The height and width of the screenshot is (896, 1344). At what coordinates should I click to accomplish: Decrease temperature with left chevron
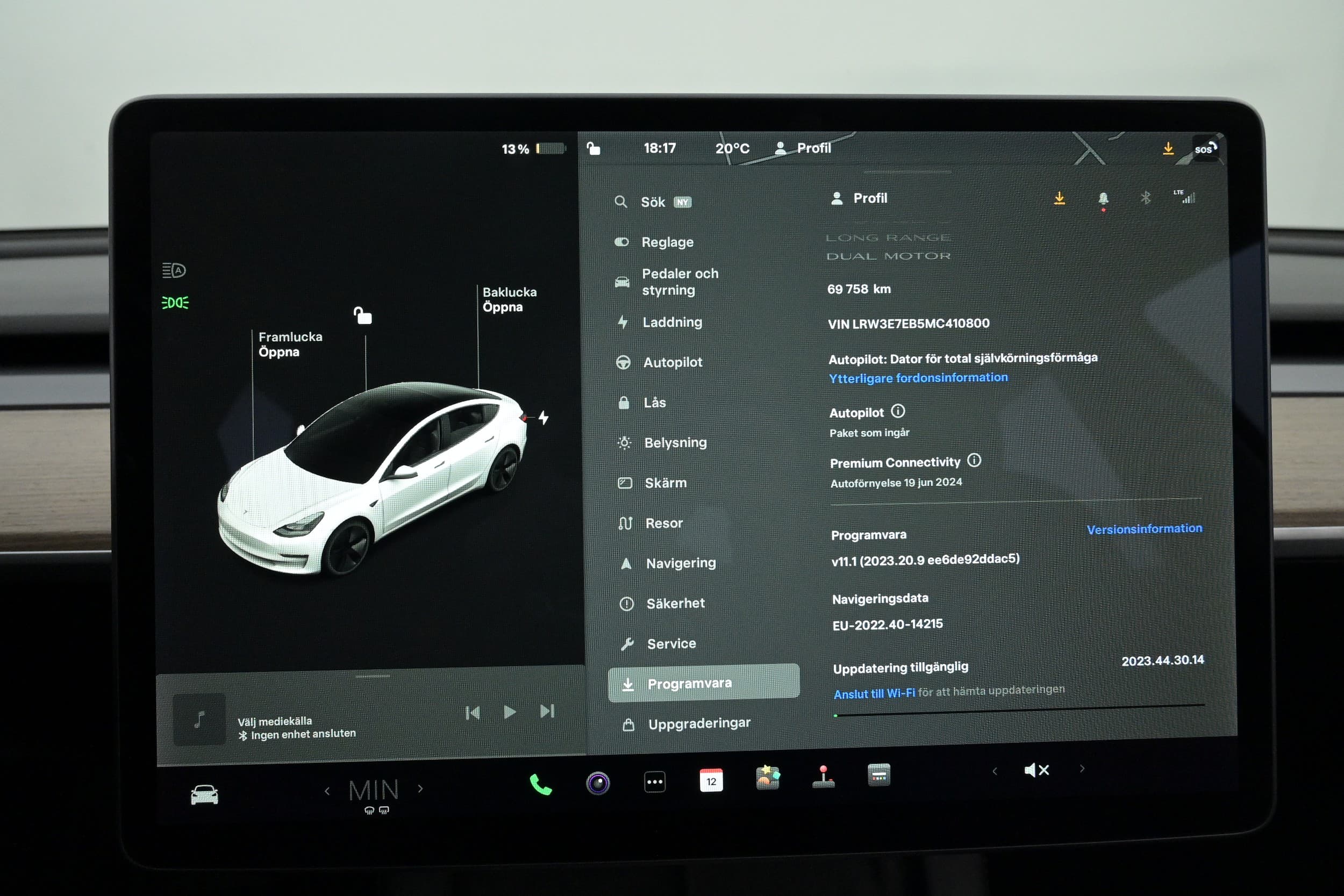point(327,791)
